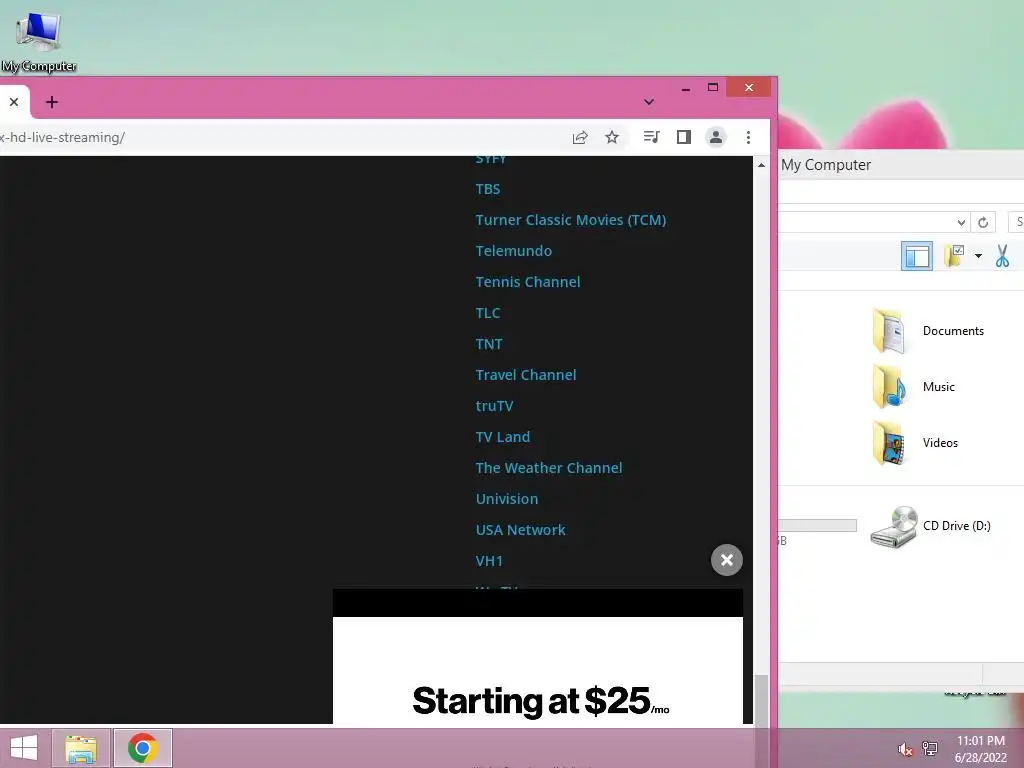Select the Music folder
Screen dimensions: 1024x768
pos(914,387)
